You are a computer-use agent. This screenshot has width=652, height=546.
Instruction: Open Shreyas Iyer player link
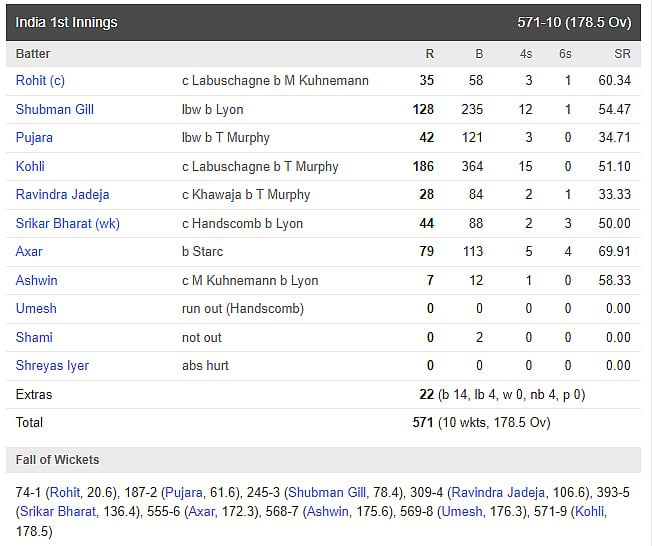52,365
